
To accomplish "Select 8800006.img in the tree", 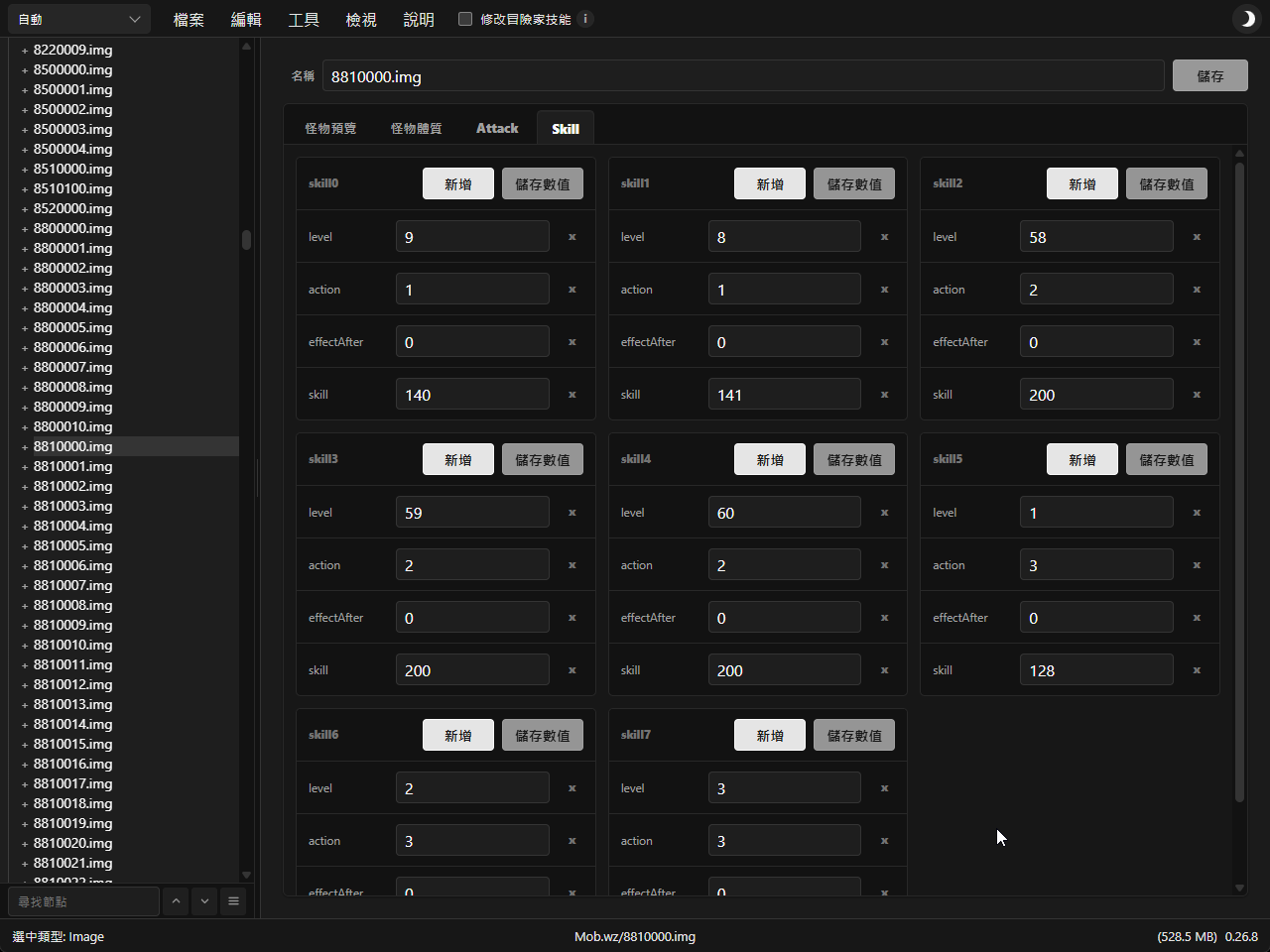I will 72,347.
